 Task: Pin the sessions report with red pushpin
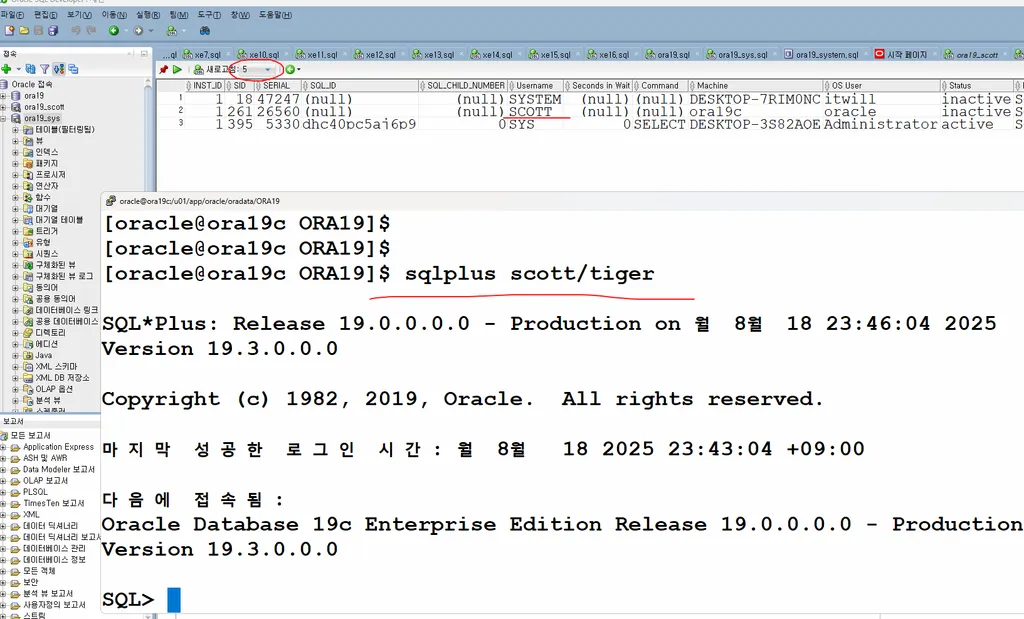point(164,69)
